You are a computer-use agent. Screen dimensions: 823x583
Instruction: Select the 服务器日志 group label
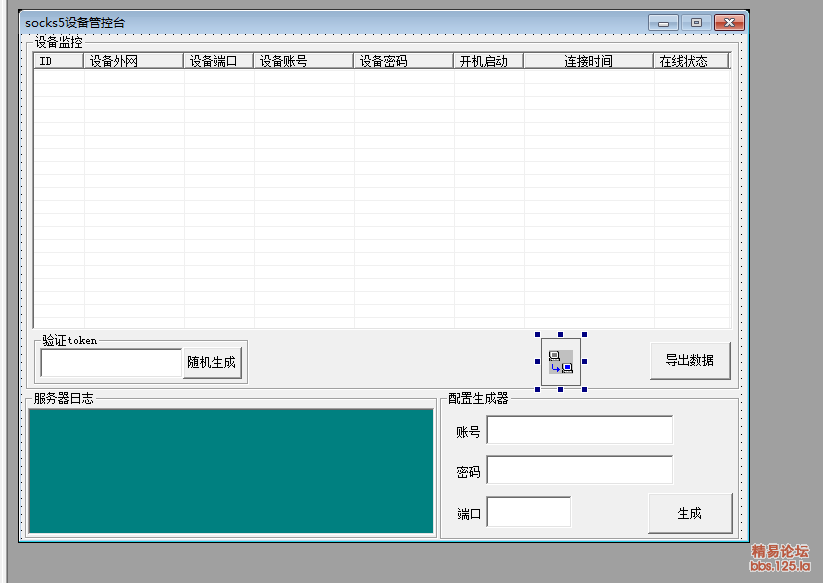tap(64, 398)
